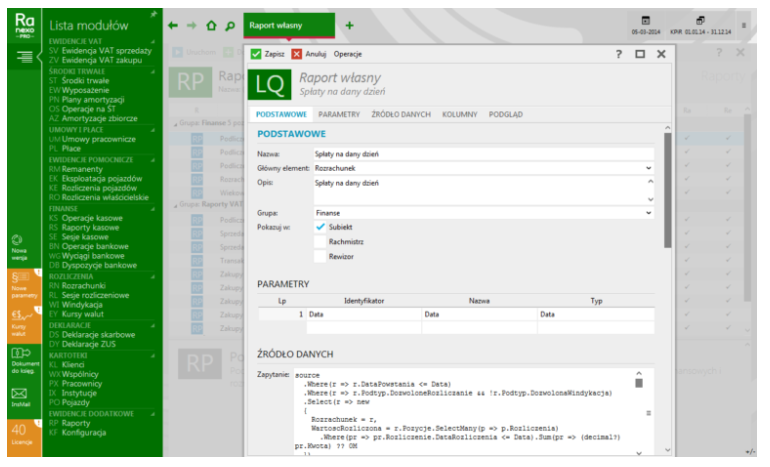Select the Raport własny window tab
The image size is (770, 467).
pyautogui.click(x=289, y=26)
